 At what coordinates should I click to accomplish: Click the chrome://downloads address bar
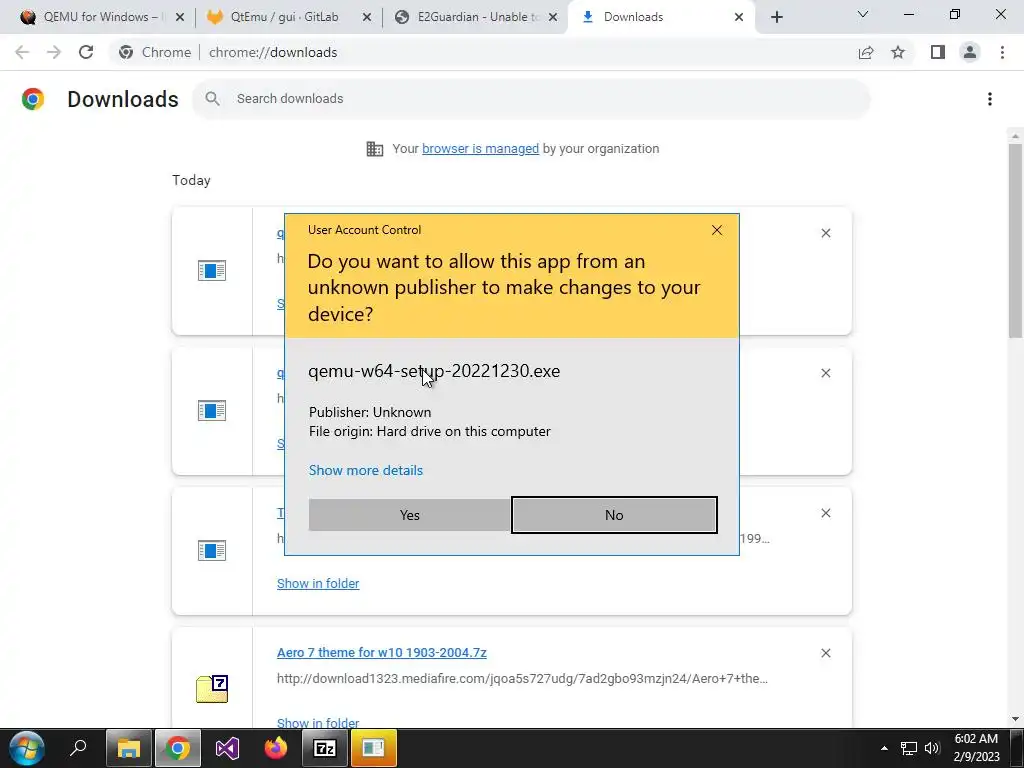(x=482, y=52)
